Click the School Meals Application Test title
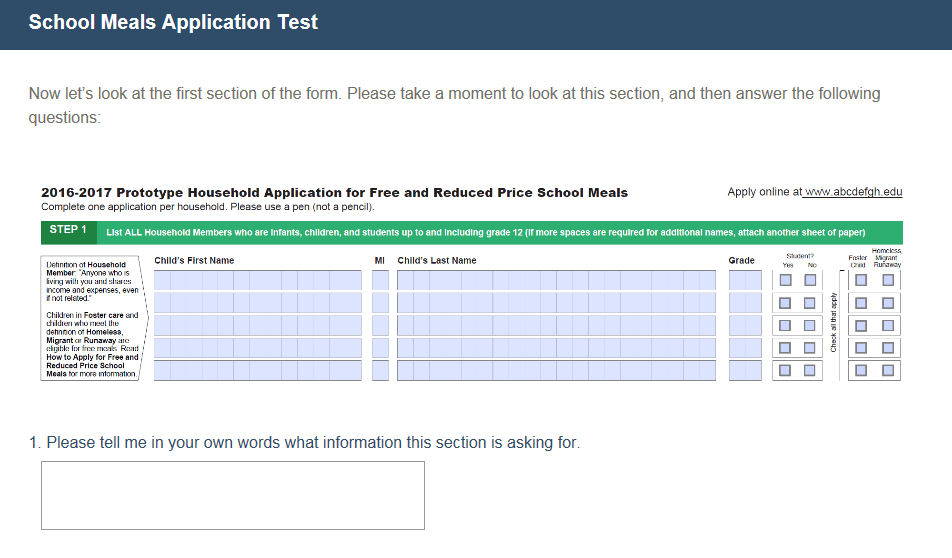 [173, 22]
